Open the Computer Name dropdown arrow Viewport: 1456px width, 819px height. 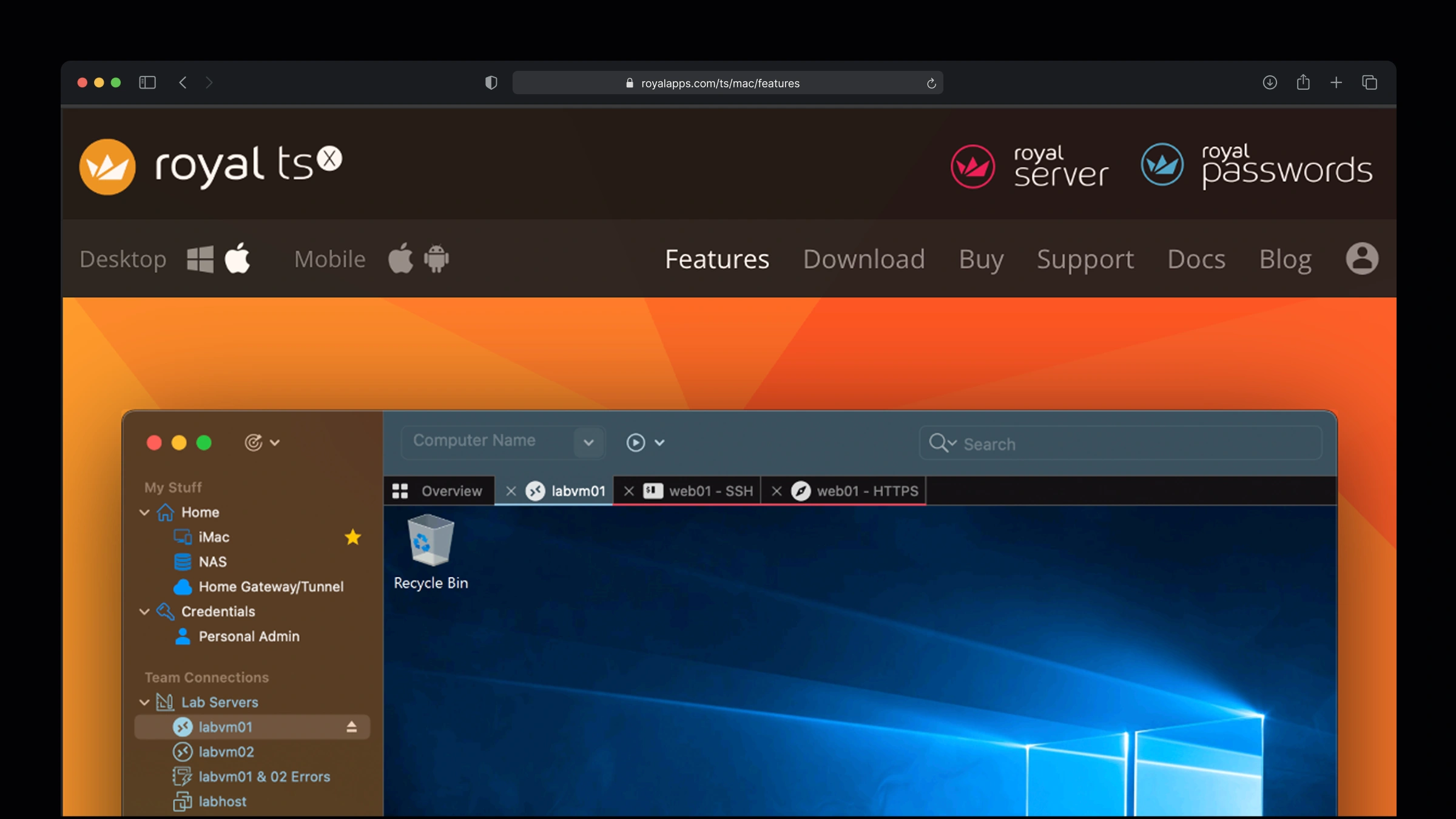[x=588, y=442]
